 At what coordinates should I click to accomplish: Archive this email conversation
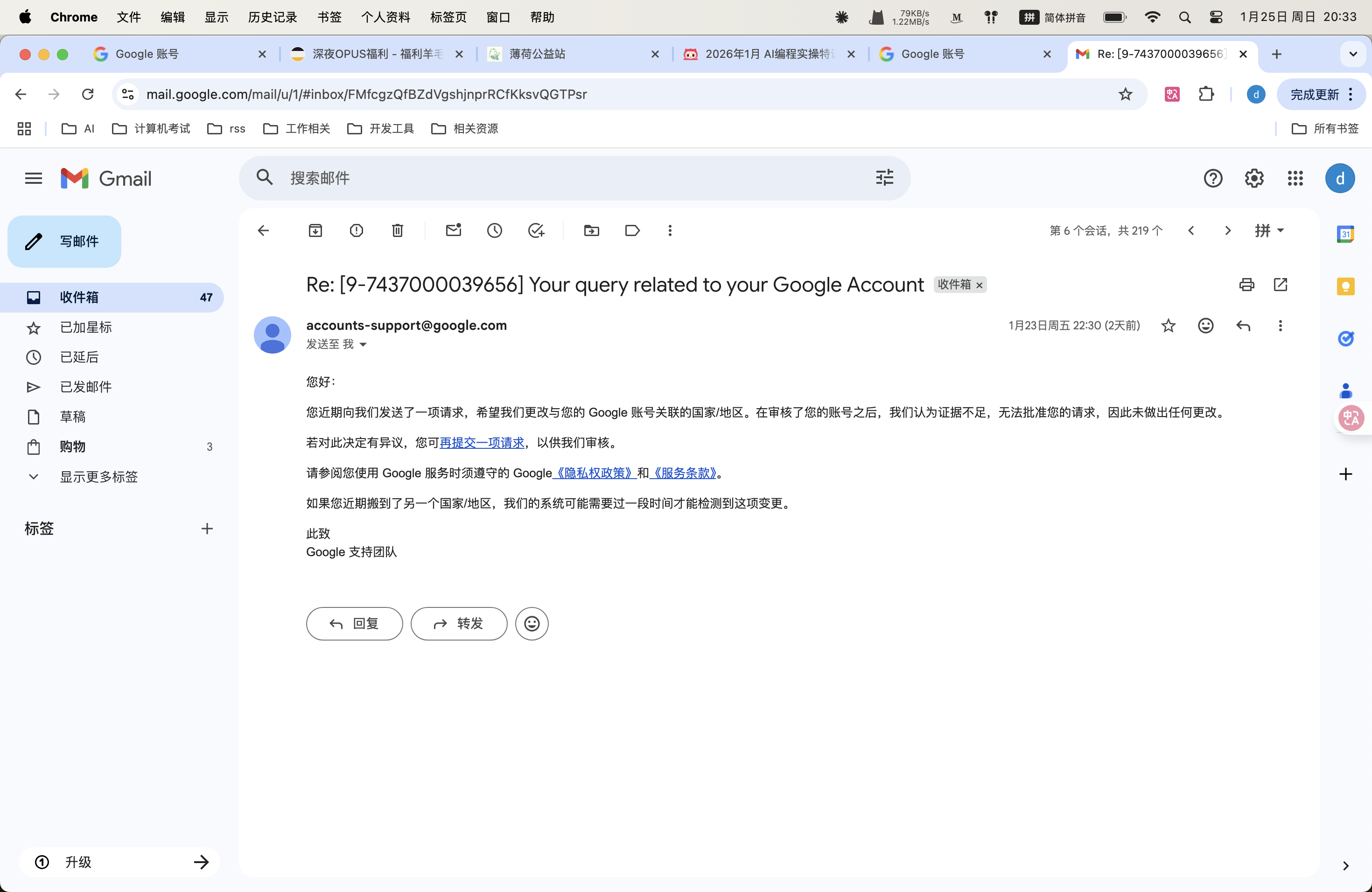[315, 230]
